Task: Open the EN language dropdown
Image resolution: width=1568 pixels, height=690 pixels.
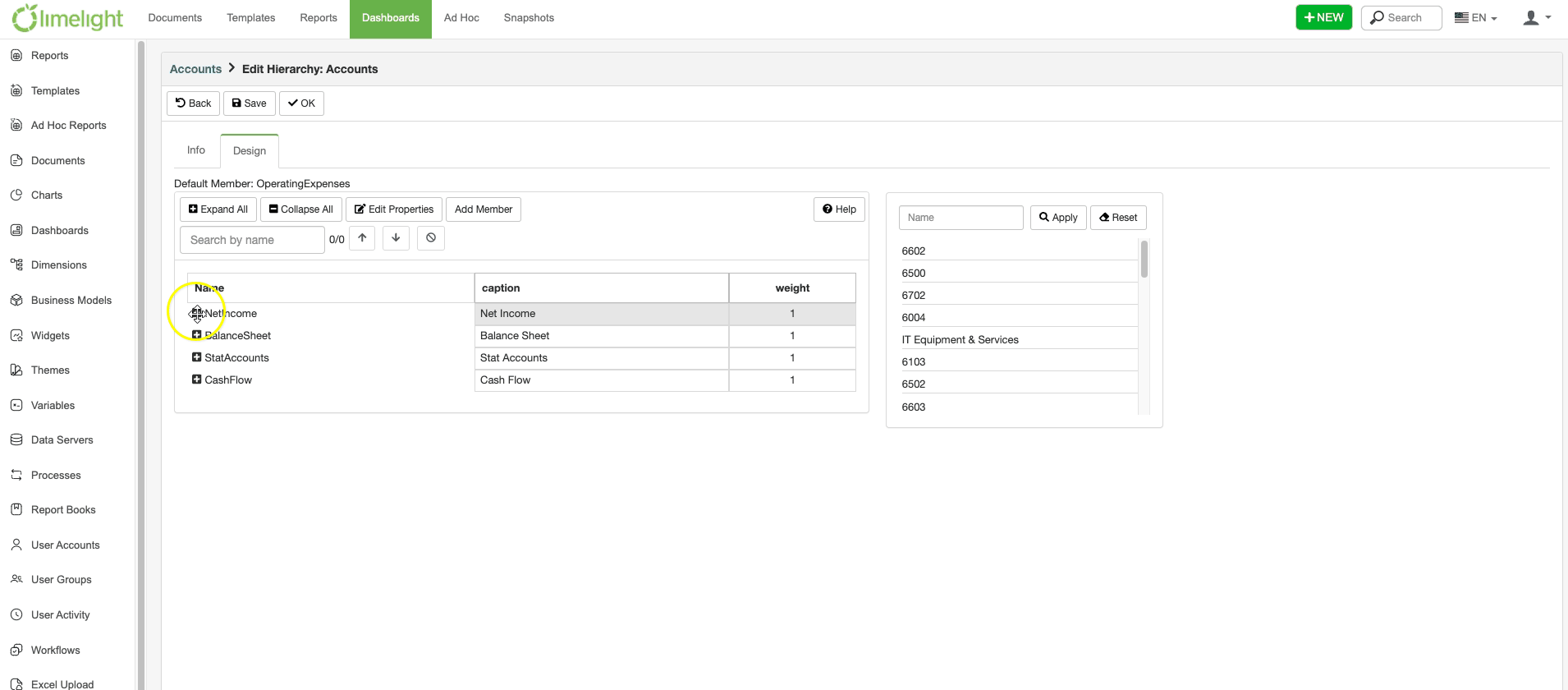Action: pos(1476,18)
